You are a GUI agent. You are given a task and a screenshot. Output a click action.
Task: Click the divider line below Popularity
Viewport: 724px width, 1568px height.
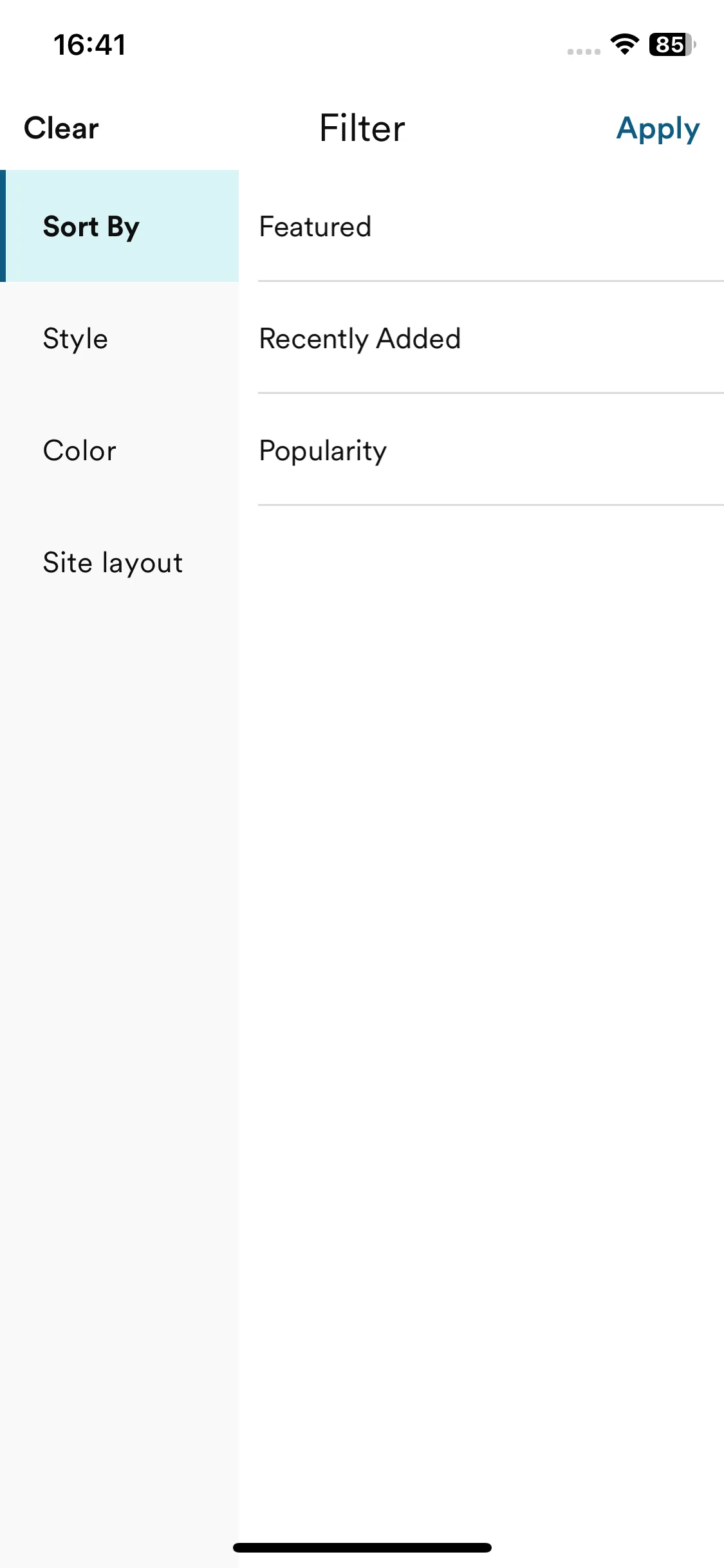(x=491, y=505)
